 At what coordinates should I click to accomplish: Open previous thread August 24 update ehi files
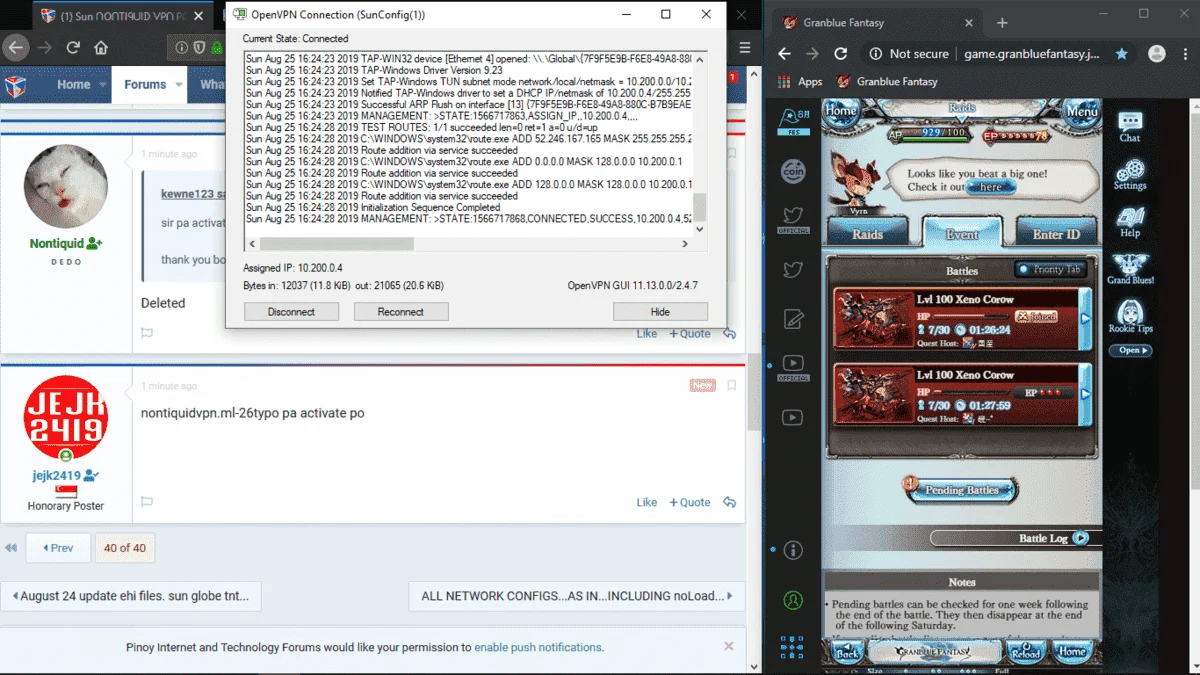pos(131,596)
